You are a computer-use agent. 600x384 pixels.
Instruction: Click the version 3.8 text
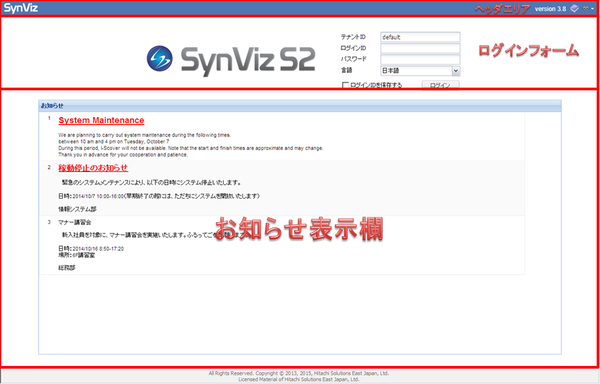tap(550, 9)
